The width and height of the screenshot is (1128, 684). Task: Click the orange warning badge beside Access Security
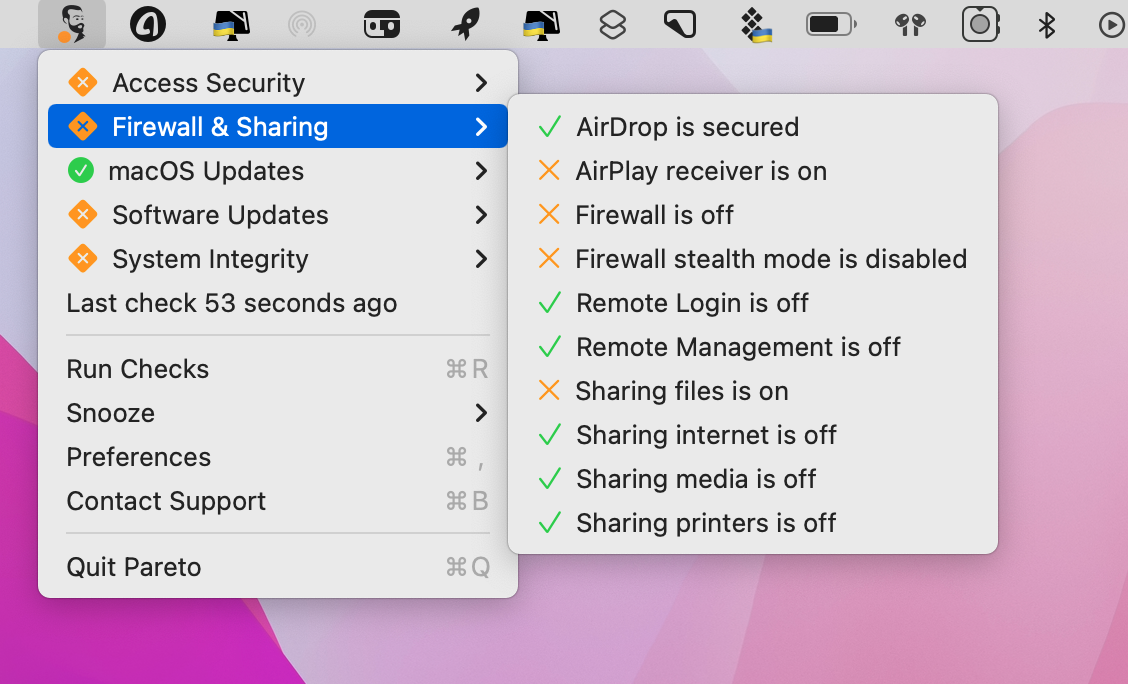tap(83, 83)
